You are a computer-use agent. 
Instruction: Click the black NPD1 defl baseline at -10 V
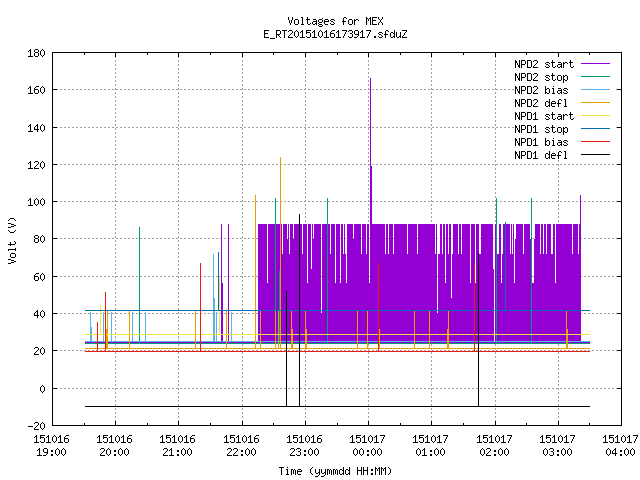coord(337,407)
